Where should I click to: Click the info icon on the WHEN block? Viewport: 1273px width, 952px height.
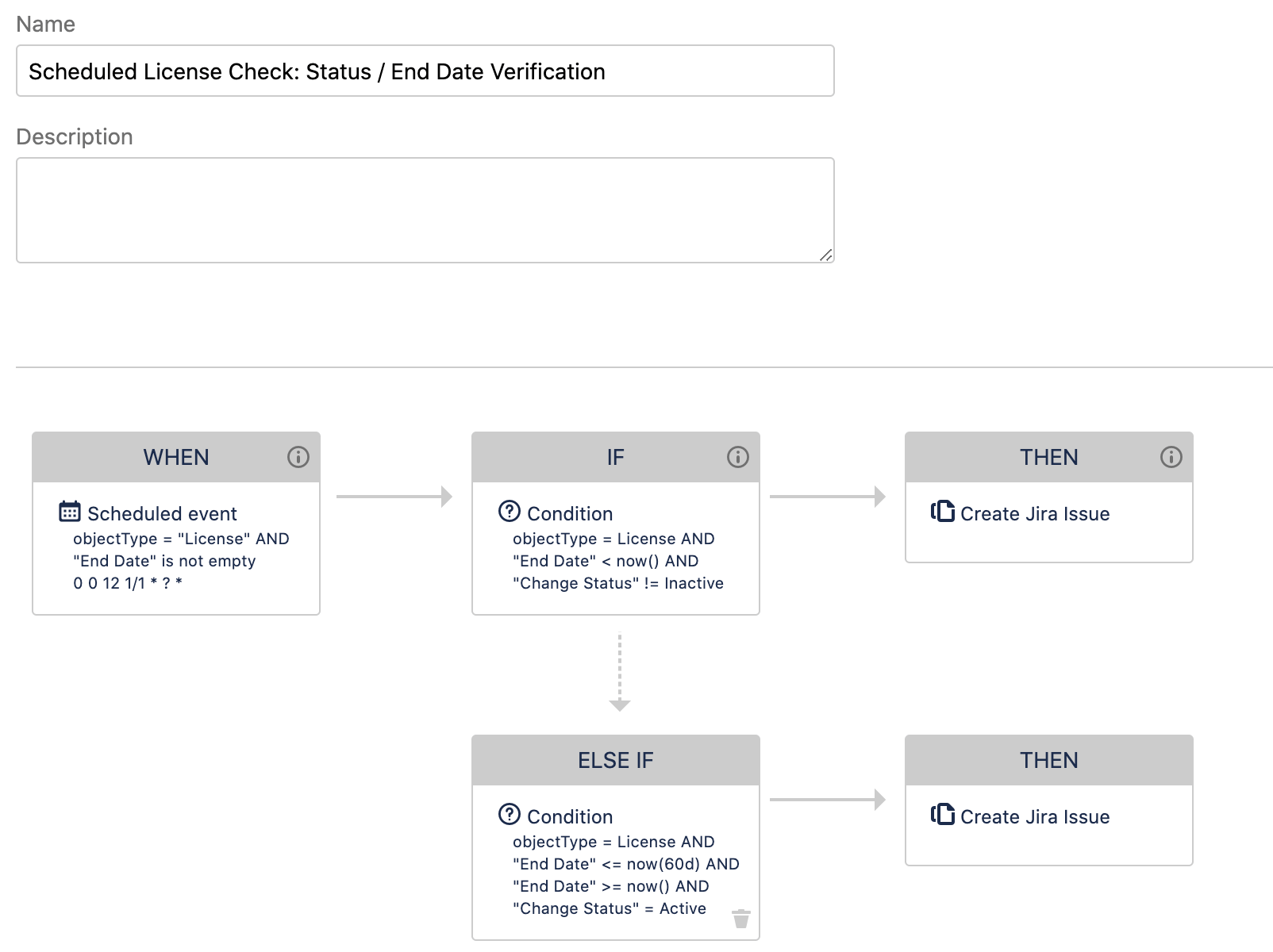pos(298,456)
